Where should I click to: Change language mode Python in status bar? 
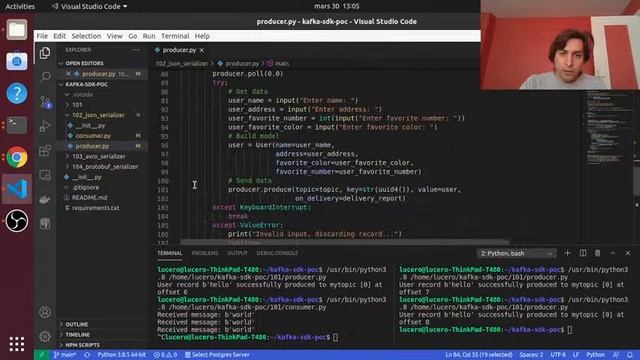tap(596, 355)
